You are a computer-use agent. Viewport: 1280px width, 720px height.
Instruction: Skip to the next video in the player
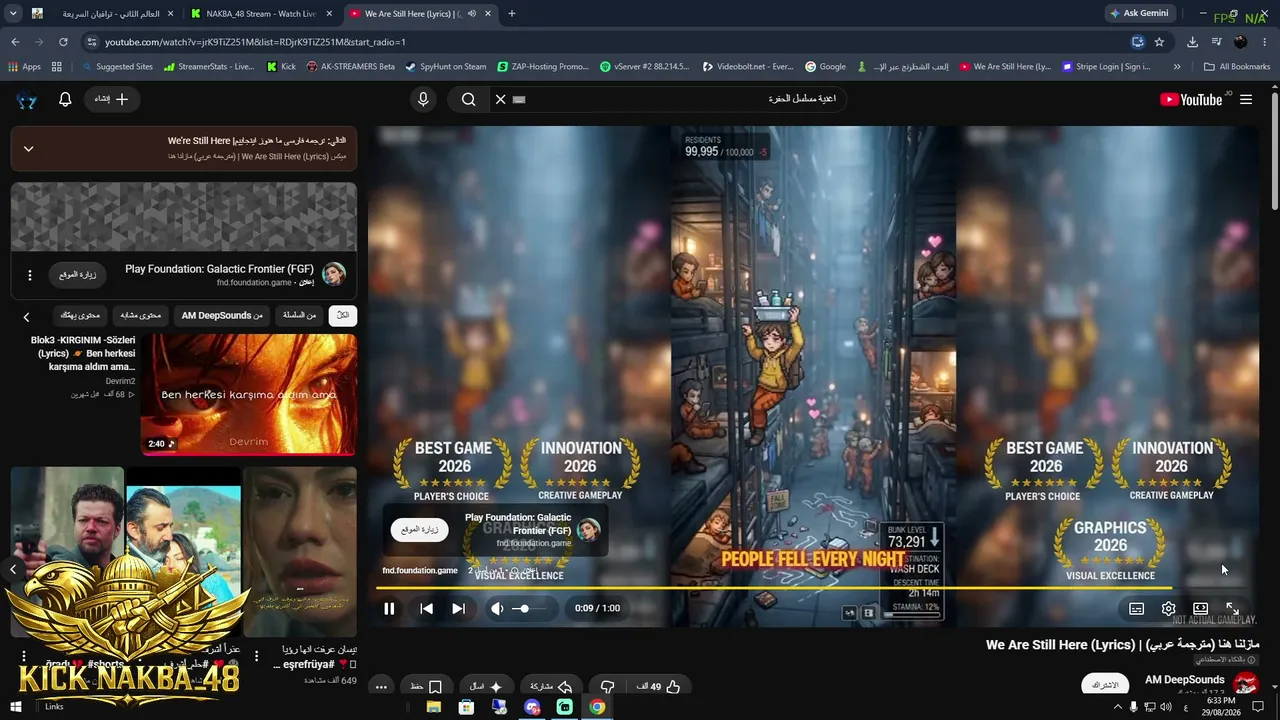(458, 608)
